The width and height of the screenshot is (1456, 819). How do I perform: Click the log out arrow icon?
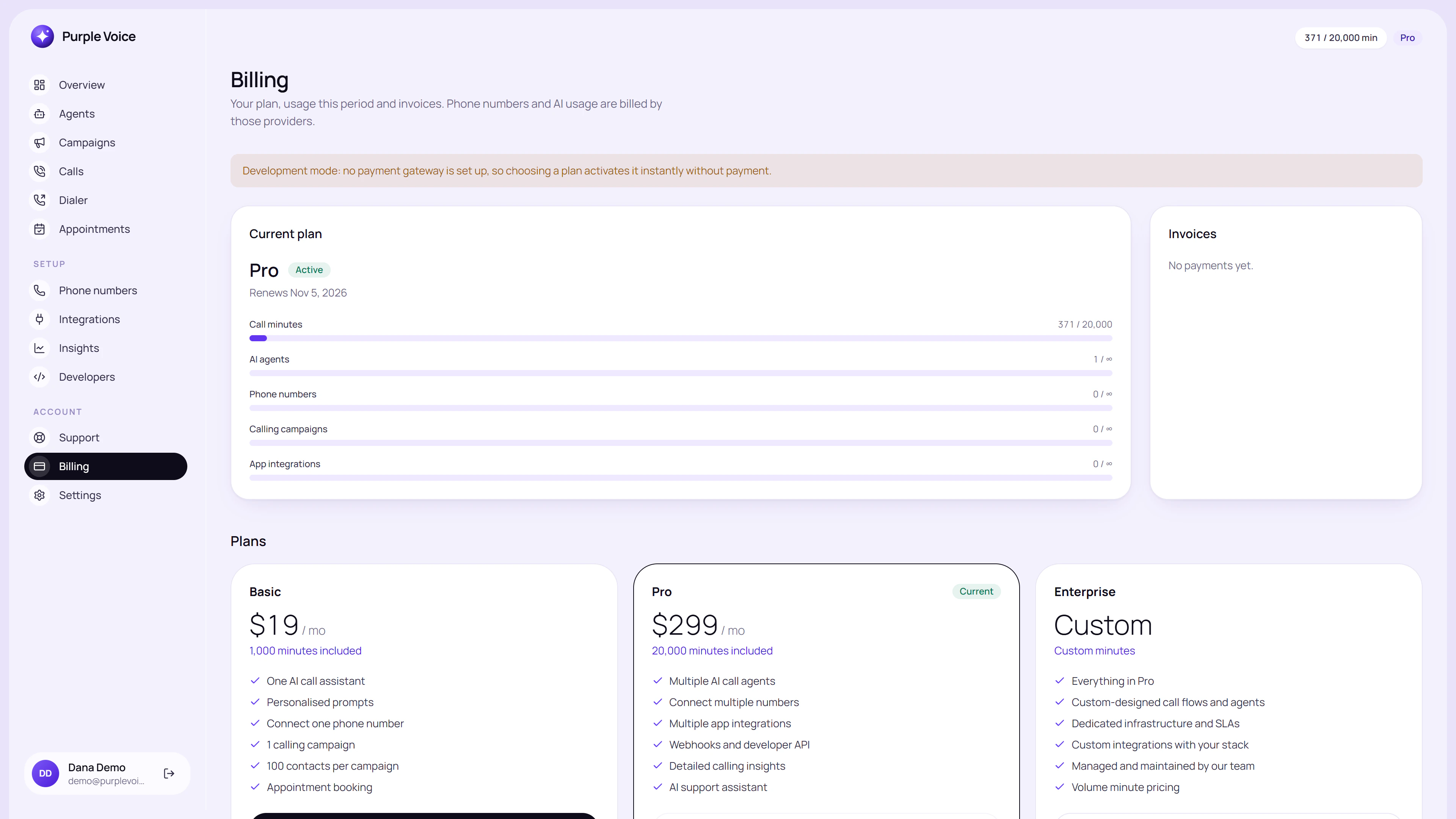[x=169, y=773]
